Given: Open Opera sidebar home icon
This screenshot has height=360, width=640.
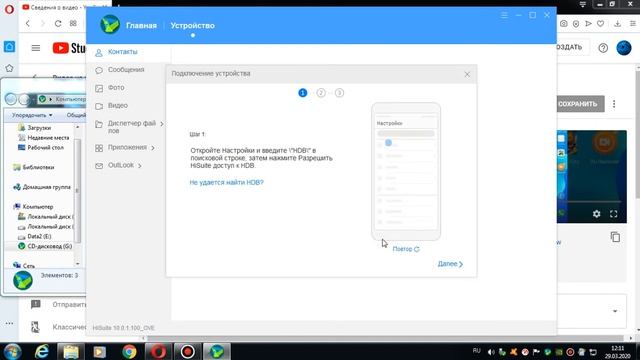Looking at the screenshot, I should [x=9, y=47].
